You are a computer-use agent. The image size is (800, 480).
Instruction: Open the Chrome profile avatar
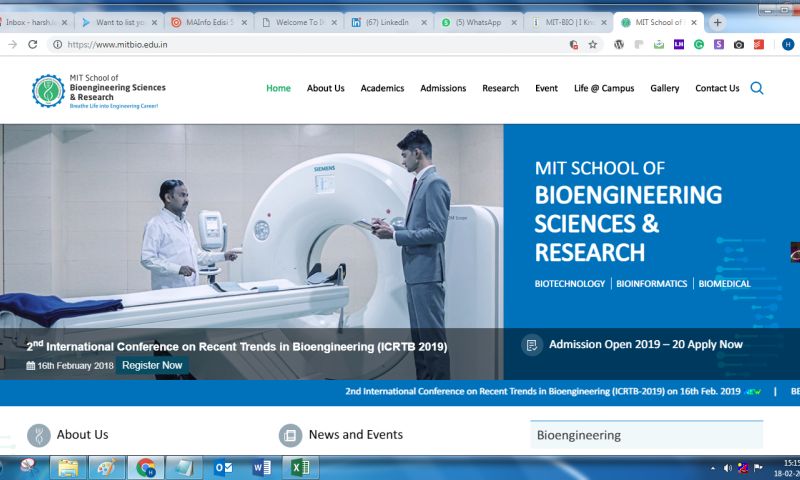coord(787,45)
